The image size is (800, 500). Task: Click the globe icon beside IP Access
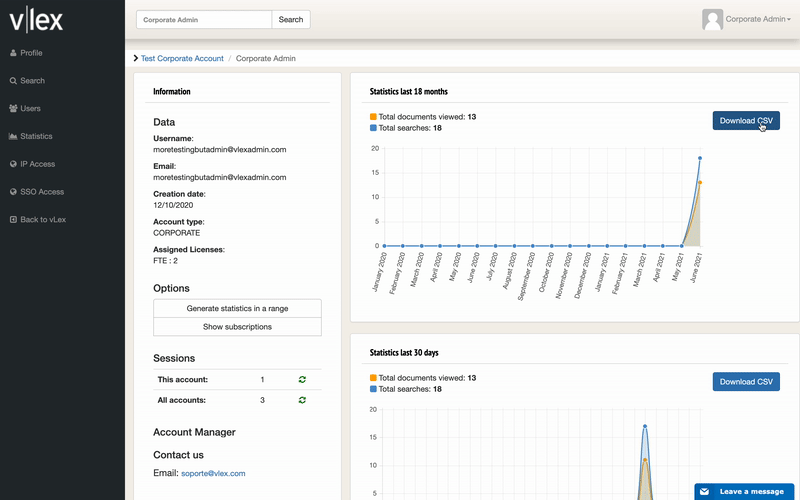pyautogui.click(x=13, y=164)
